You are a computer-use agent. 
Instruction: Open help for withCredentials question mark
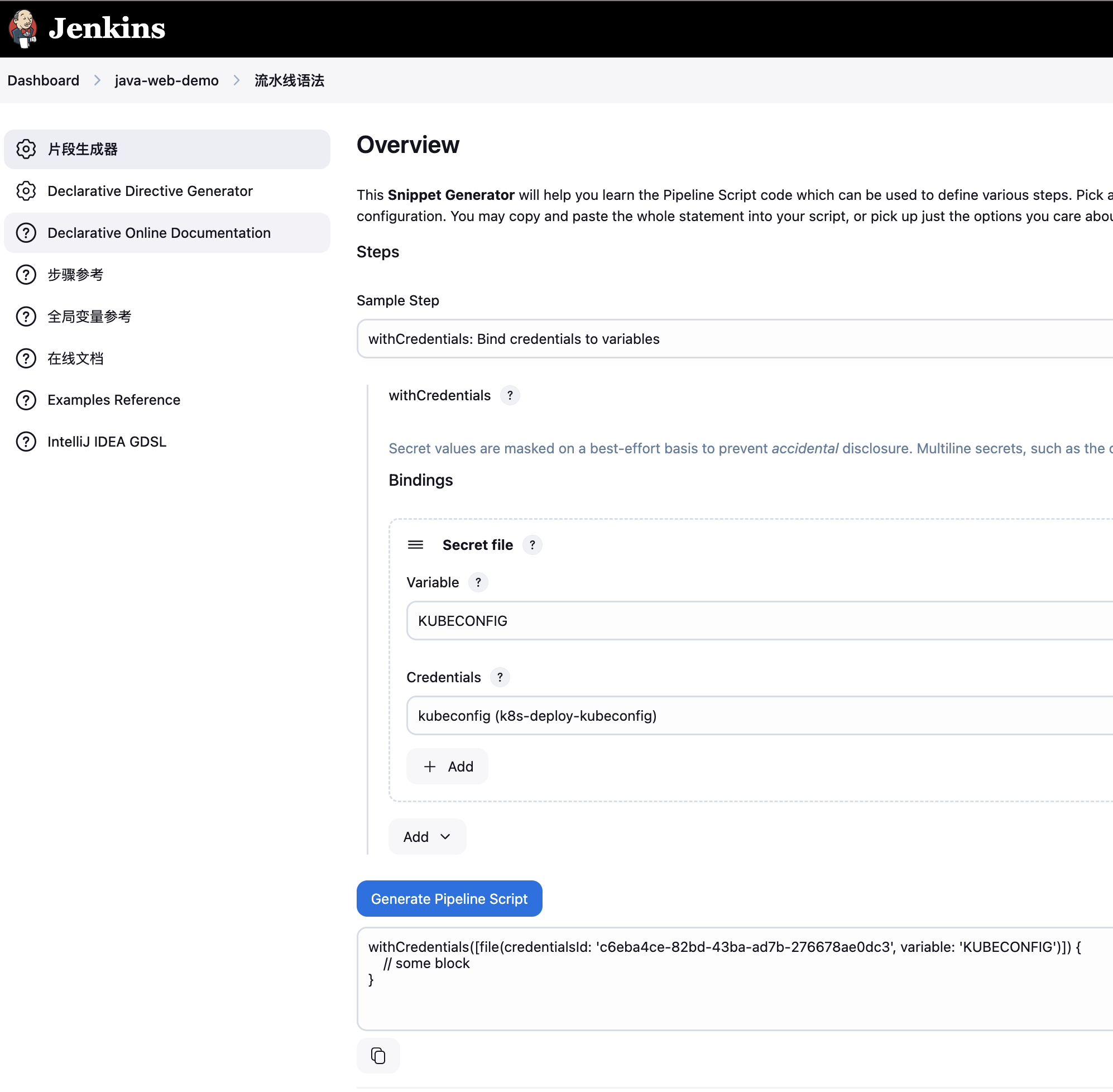point(510,395)
